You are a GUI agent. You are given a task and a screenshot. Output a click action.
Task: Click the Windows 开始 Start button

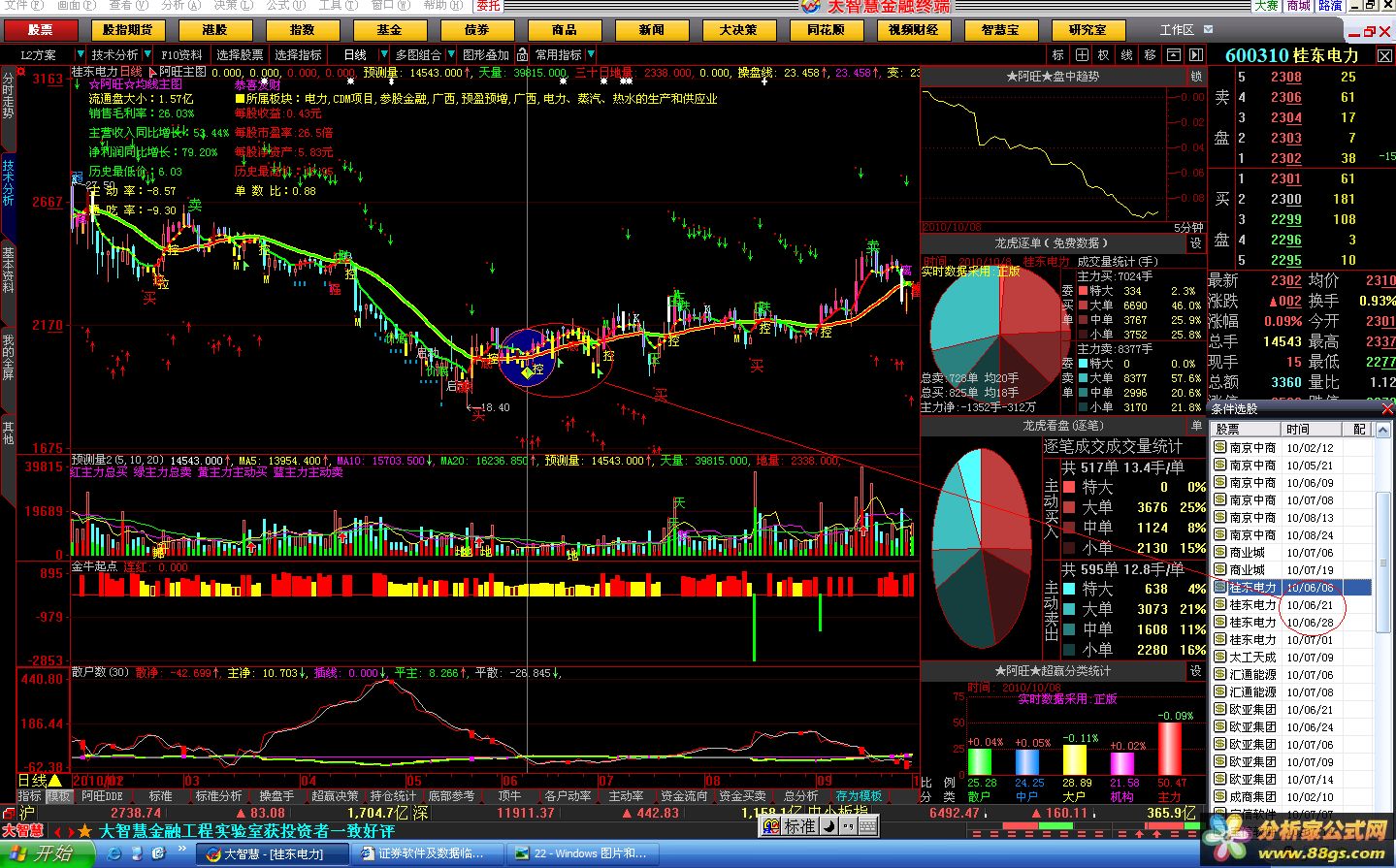pyautogui.click(x=48, y=853)
